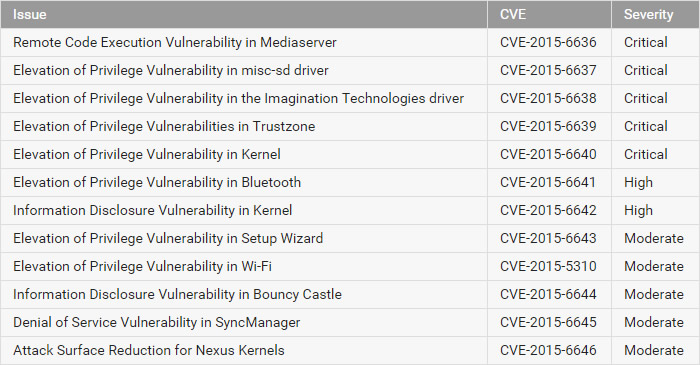The height and width of the screenshot is (365, 700).
Task: Click CVE-2015-6641 Bluetooth CVE
Action: tap(548, 182)
